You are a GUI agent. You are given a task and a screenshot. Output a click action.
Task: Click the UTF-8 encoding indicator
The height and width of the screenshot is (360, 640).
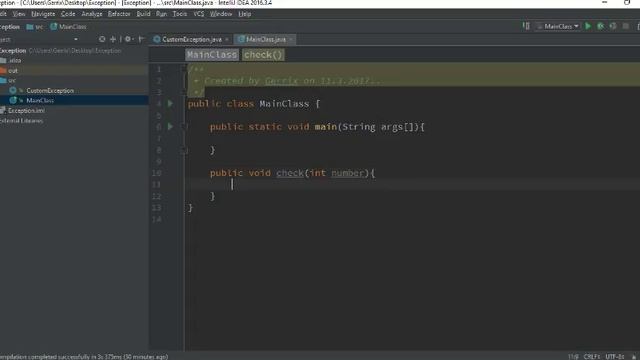point(615,356)
